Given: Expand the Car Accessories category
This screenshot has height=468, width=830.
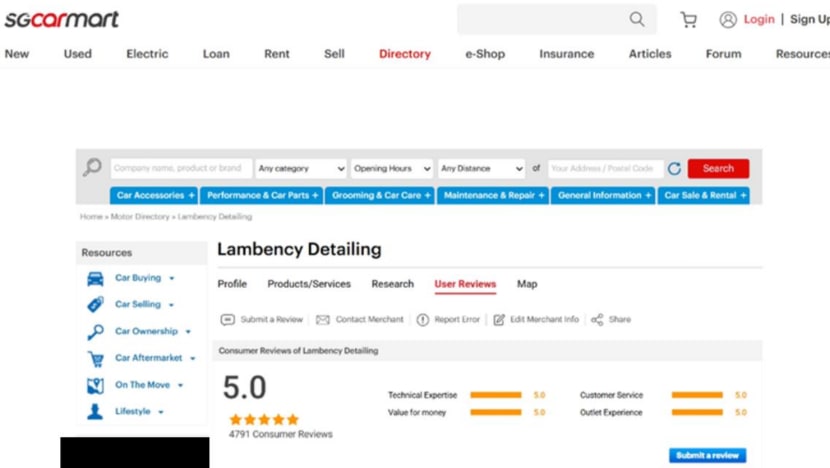Looking at the screenshot, I should click(154, 196).
